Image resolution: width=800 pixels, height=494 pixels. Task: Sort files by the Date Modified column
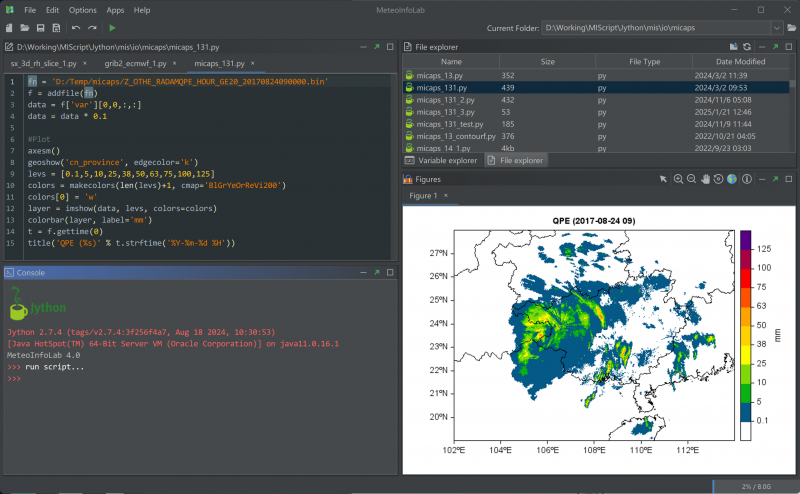[742, 61]
